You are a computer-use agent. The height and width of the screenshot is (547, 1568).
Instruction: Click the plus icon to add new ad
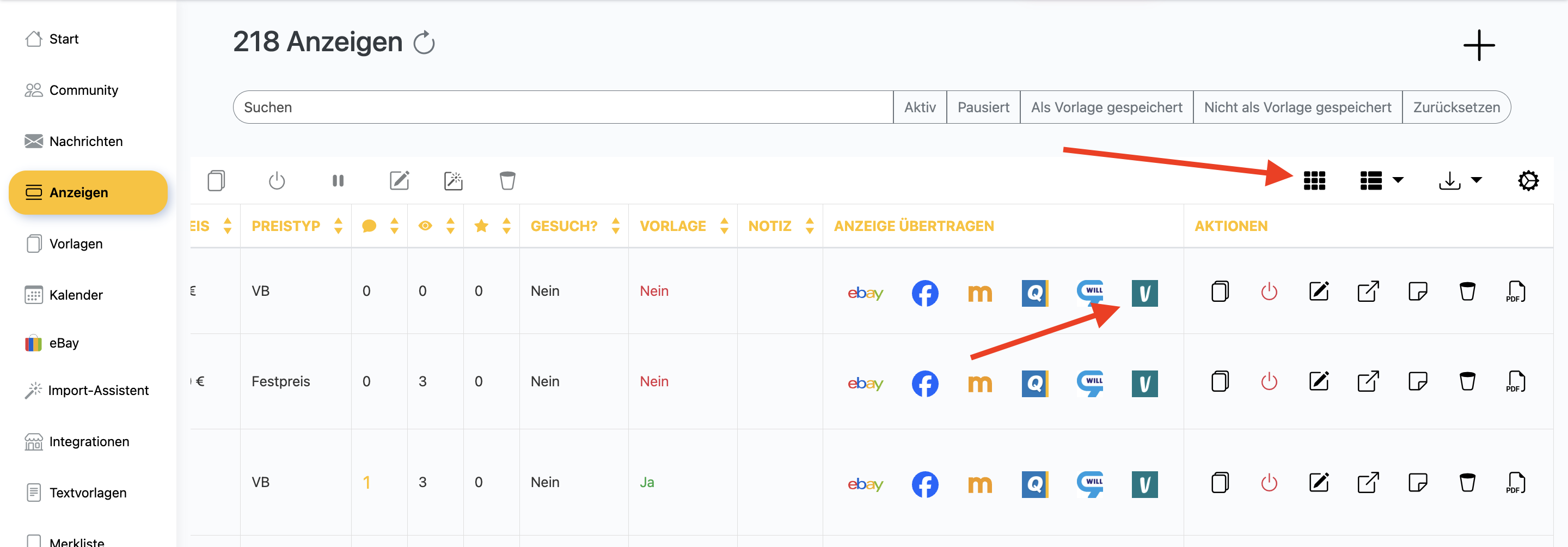[x=1478, y=46]
